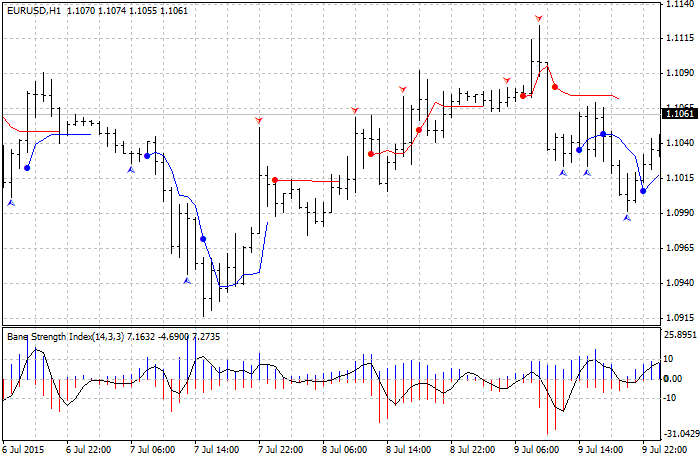This screenshot has height=458, width=700.
Task: Click the leftmost red signal dot
Action: (275, 180)
